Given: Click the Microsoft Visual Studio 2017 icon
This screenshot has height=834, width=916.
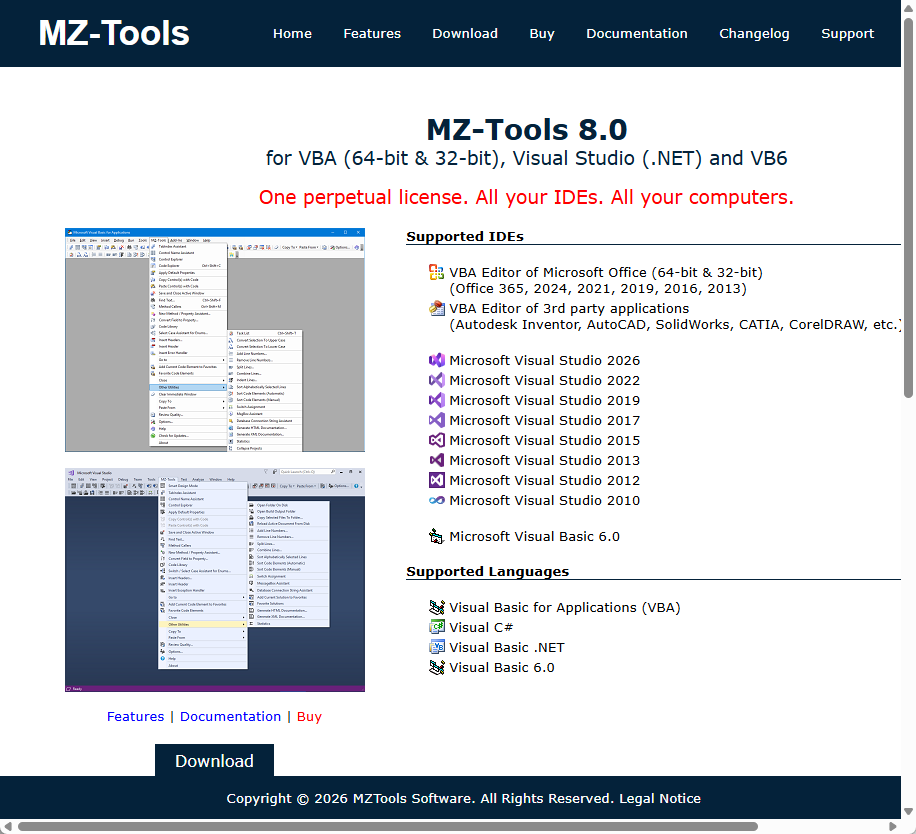Looking at the screenshot, I should click(435, 420).
